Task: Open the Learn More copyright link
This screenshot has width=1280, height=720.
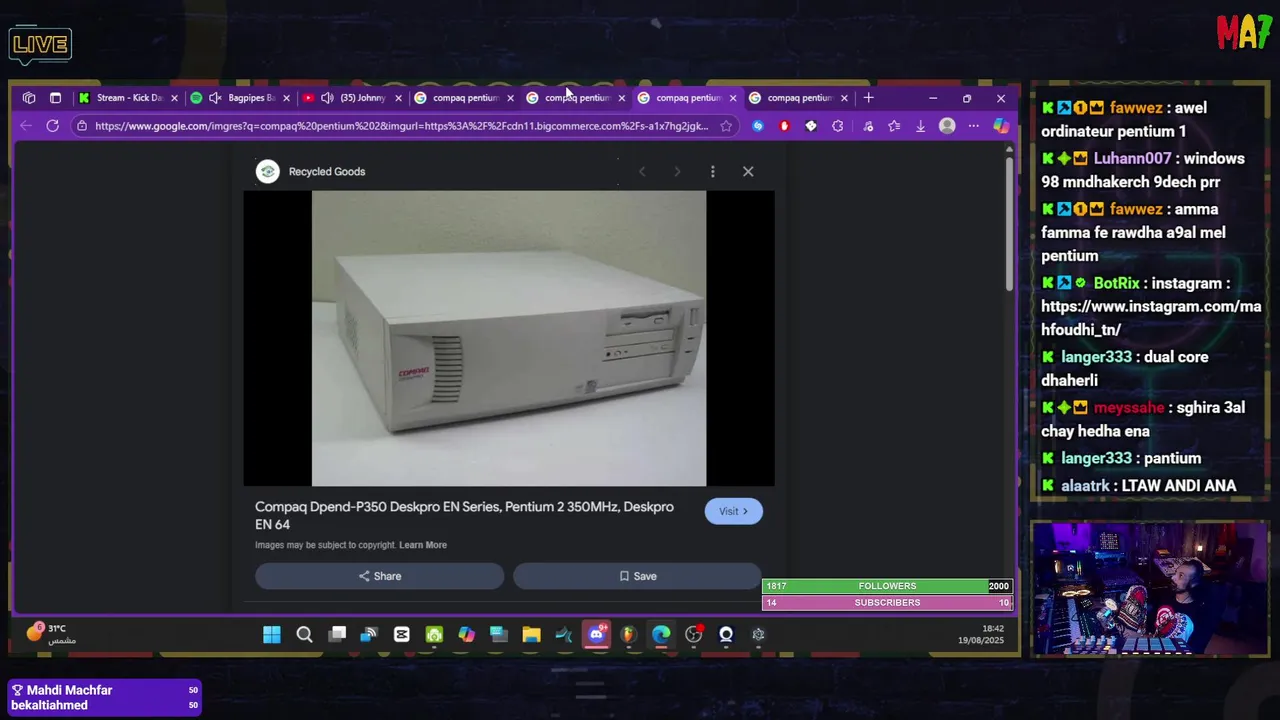Action: tap(423, 545)
